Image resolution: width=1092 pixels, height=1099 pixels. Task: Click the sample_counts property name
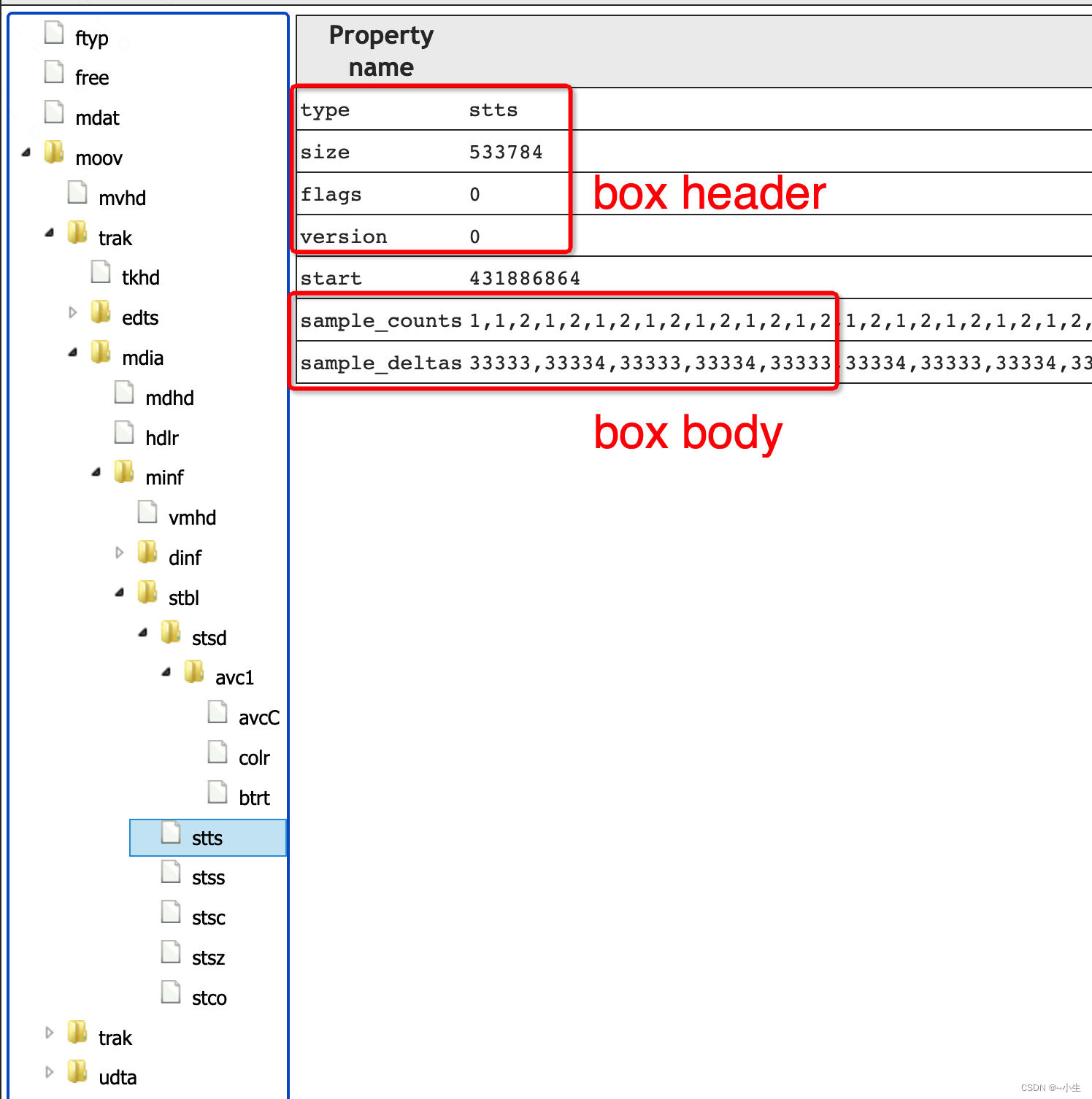point(381,320)
